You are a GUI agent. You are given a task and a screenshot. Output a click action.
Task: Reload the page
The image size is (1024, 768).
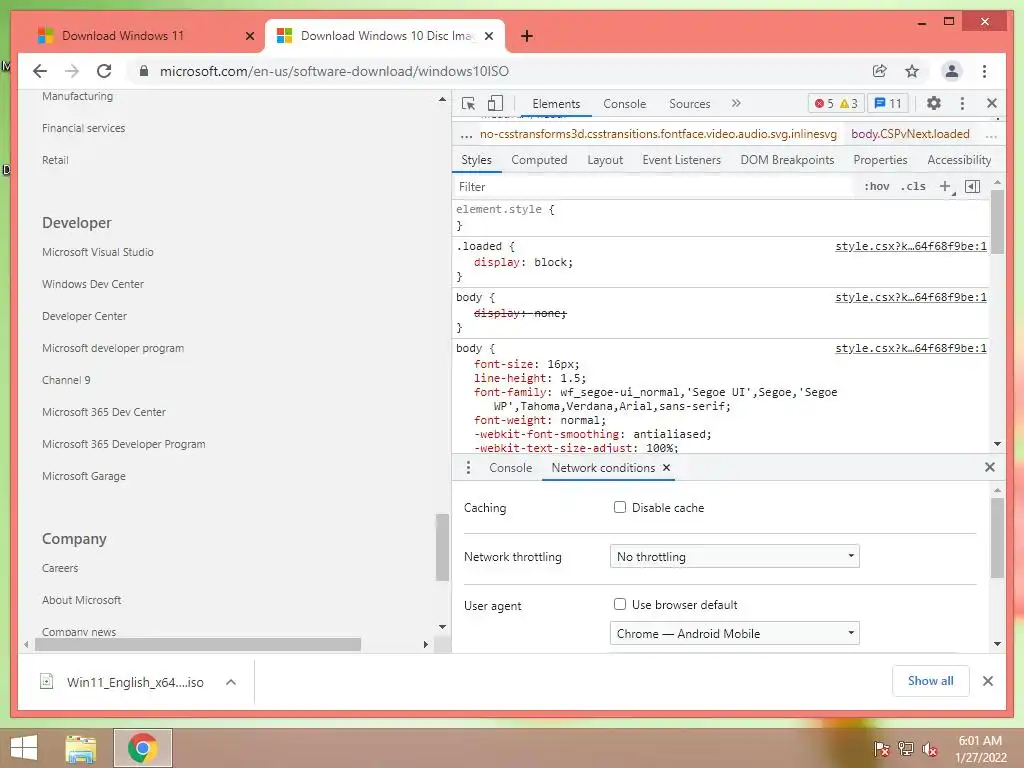click(104, 71)
